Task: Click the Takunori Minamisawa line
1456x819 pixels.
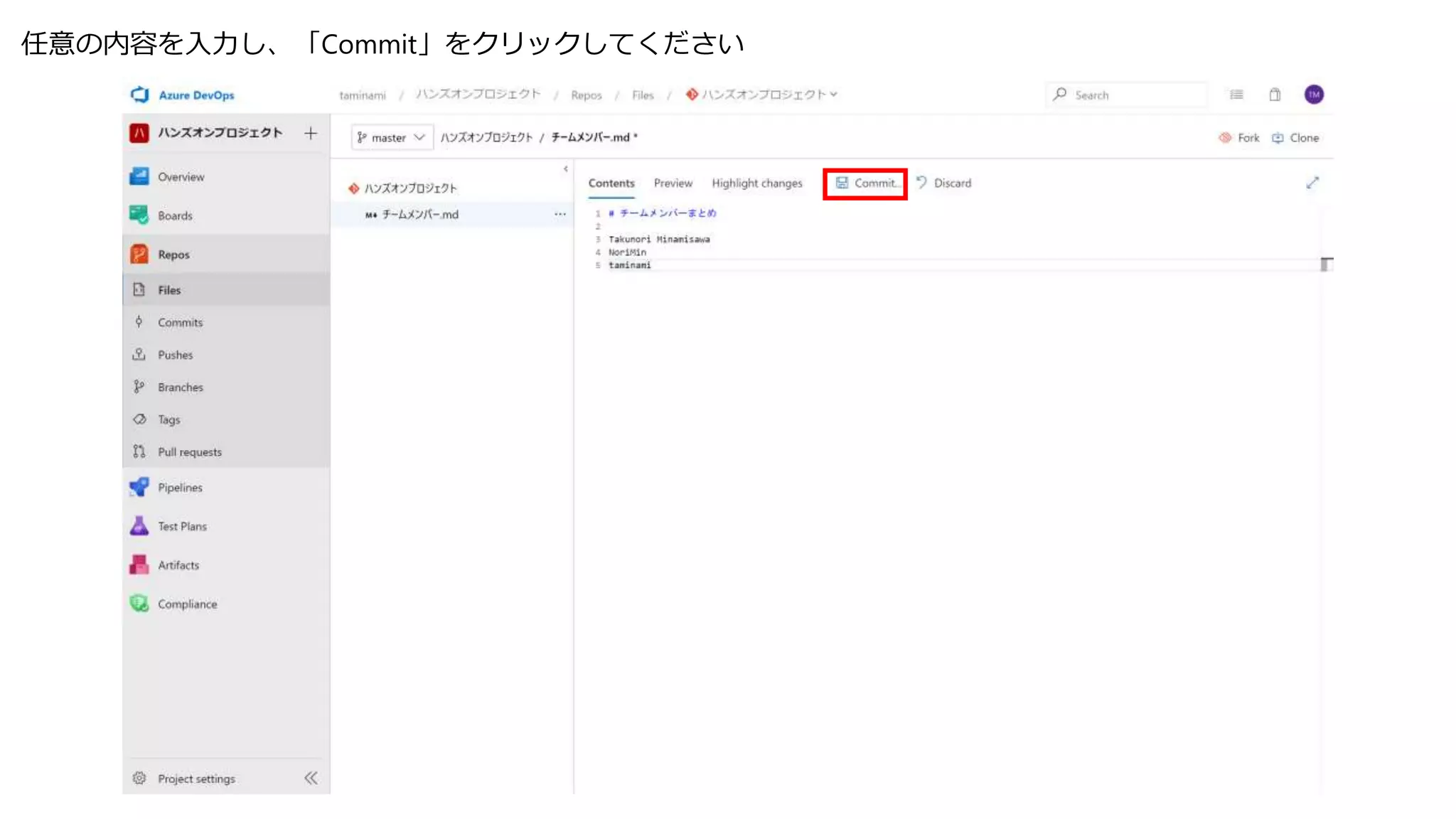Action: [x=659, y=240]
